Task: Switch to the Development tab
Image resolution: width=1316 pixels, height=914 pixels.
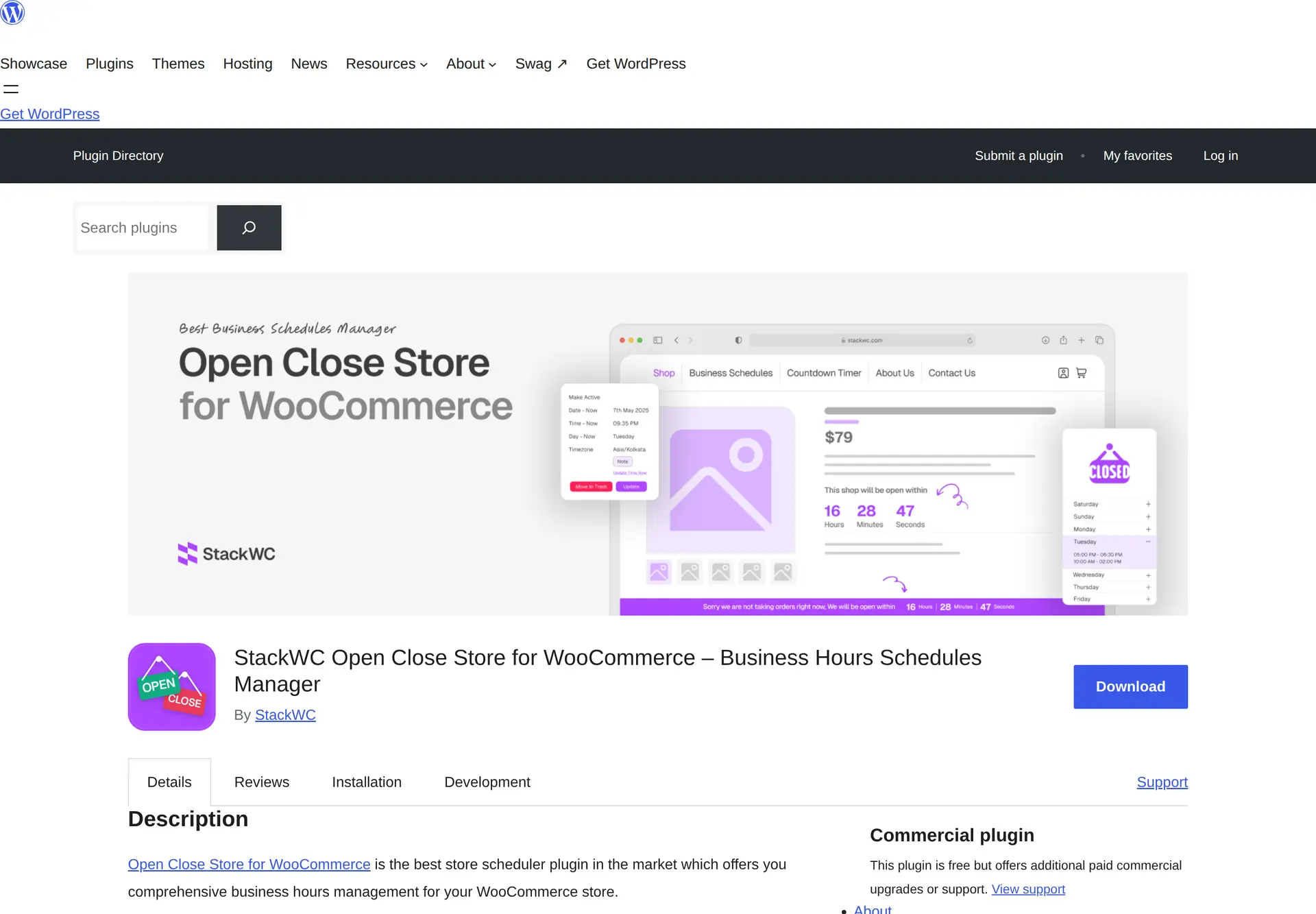Action: tap(487, 782)
